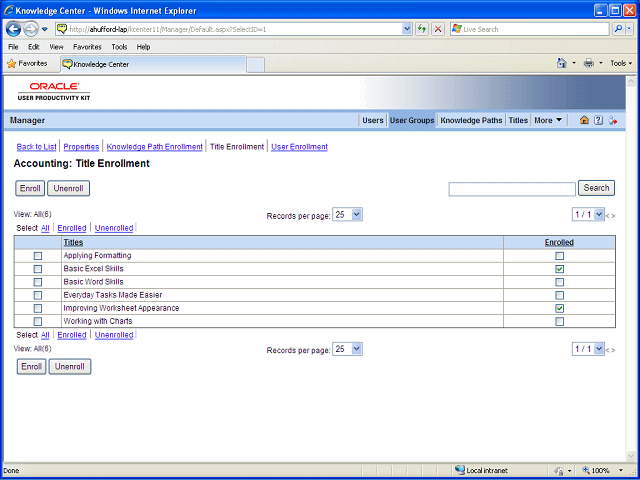The image size is (640, 480).
Task: Open the recent pages dropdown arrow
Action: click(45, 29)
